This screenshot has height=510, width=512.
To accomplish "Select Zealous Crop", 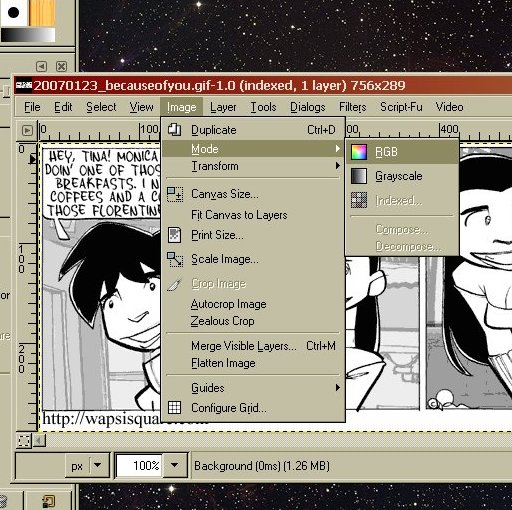I will 253,321.
